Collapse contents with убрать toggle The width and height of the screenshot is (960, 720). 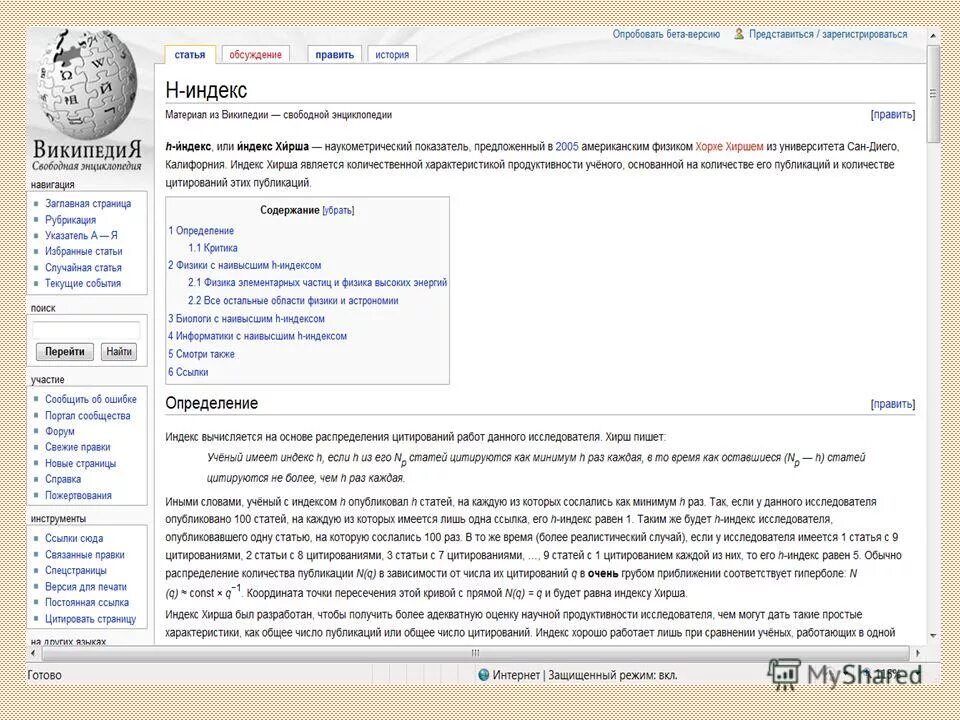(338, 211)
